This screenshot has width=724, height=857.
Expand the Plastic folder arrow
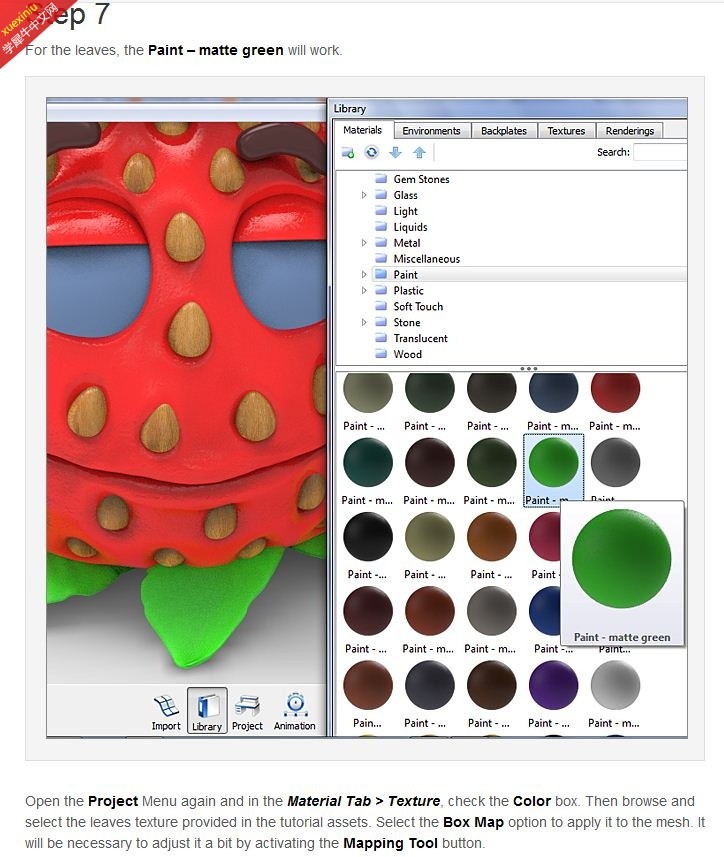364,290
